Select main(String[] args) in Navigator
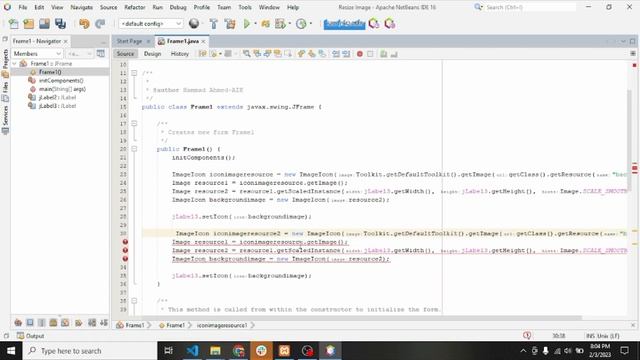The image size is (640, 360). [62, 89]
